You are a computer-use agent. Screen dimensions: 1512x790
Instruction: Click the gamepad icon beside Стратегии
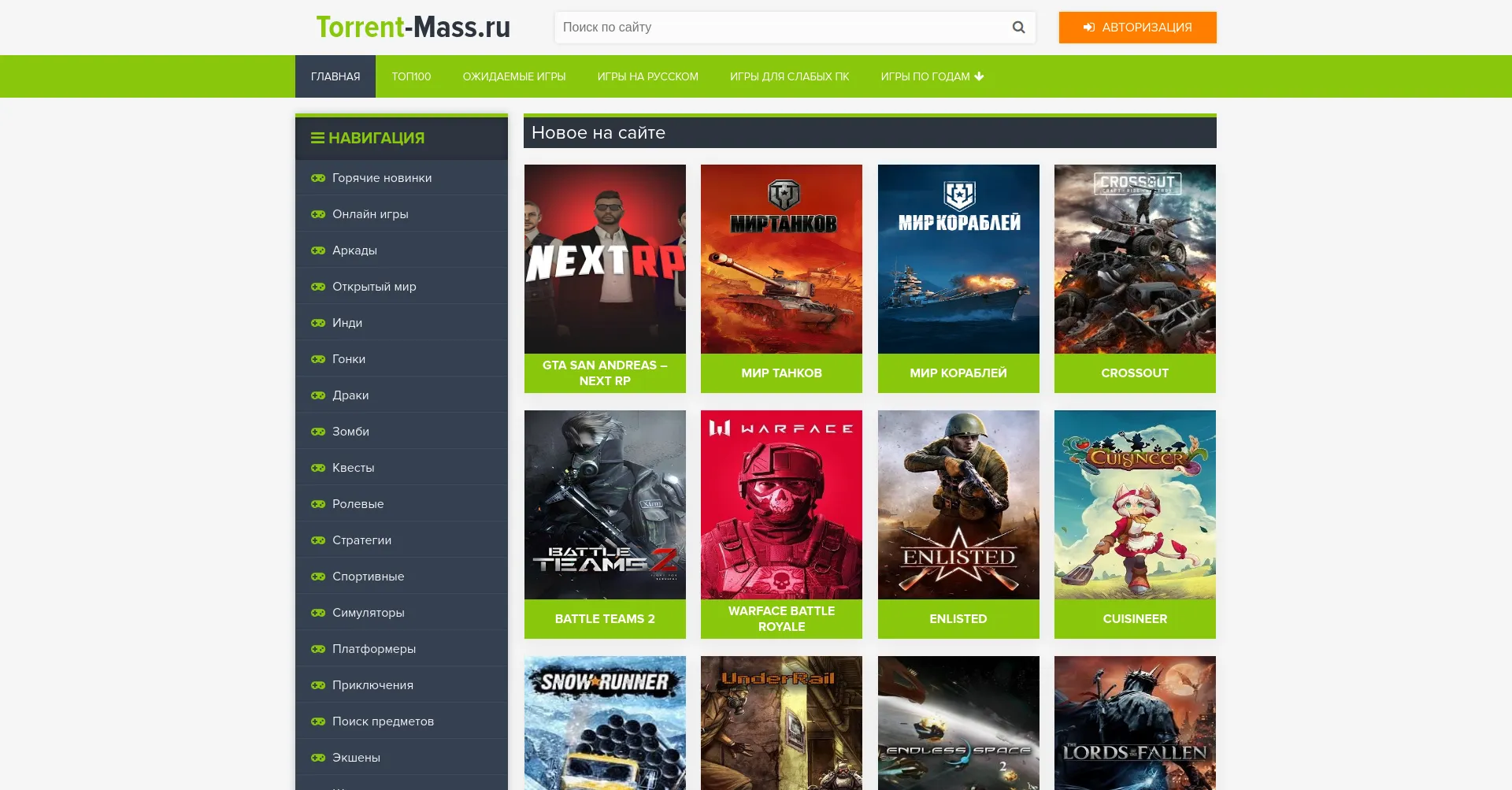click(318, 540)
